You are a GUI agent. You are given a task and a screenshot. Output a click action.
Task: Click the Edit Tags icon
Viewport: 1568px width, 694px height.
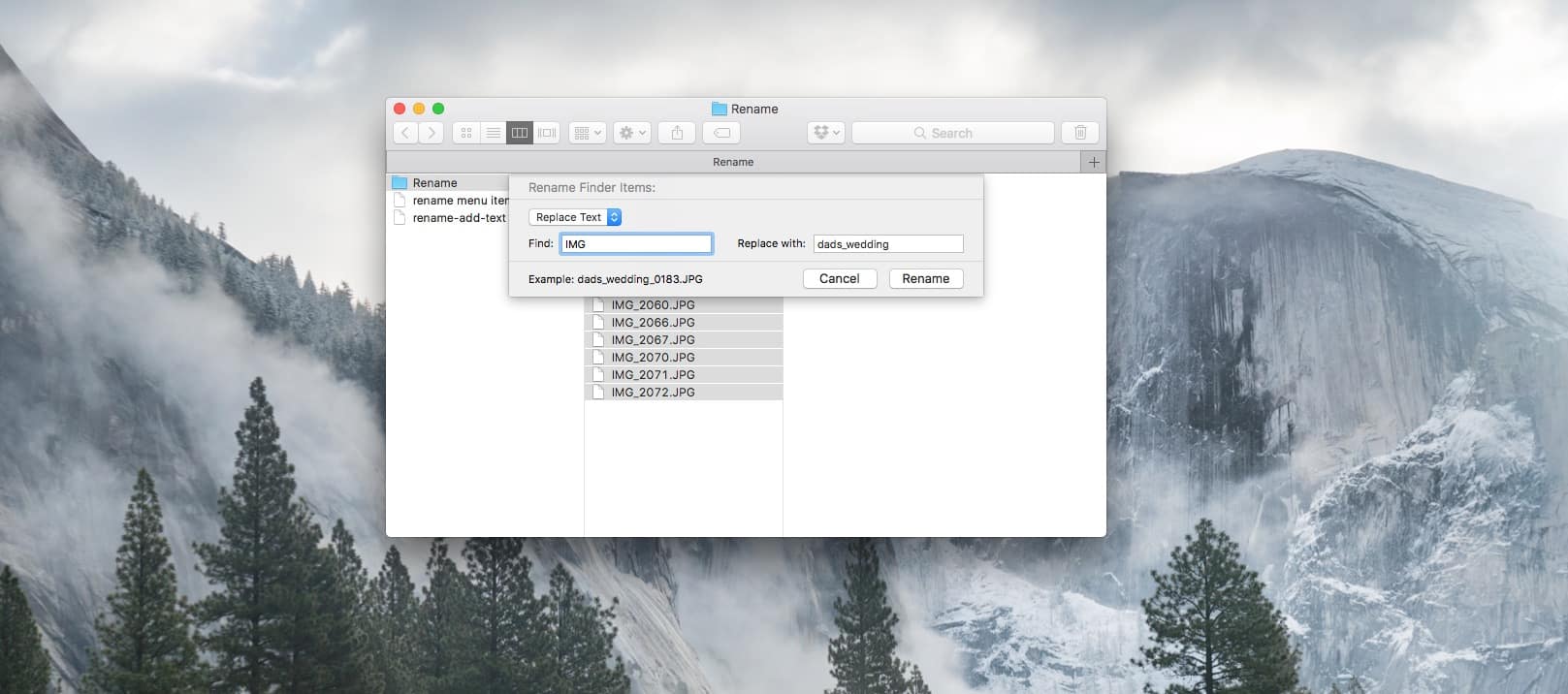click(721, 133)
